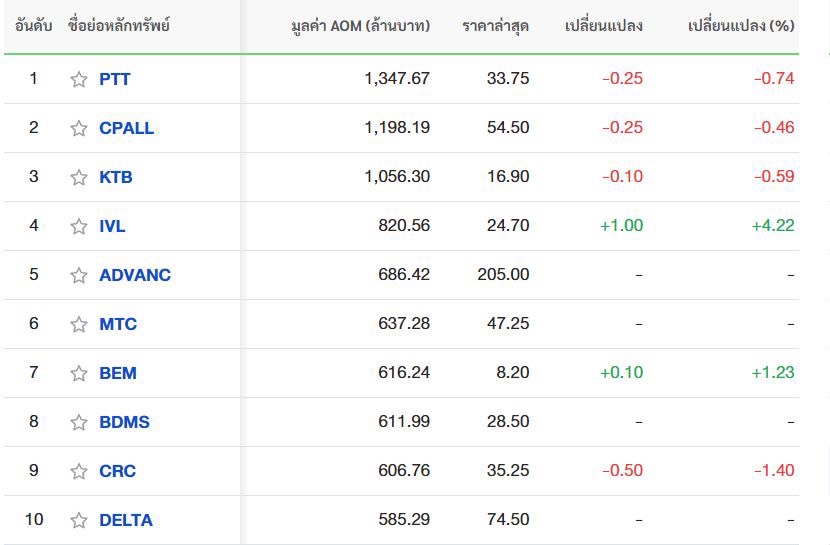Screen dimensions: 830x545
Task: Open DELTA stock details
Action: click(x=126, y=520)
